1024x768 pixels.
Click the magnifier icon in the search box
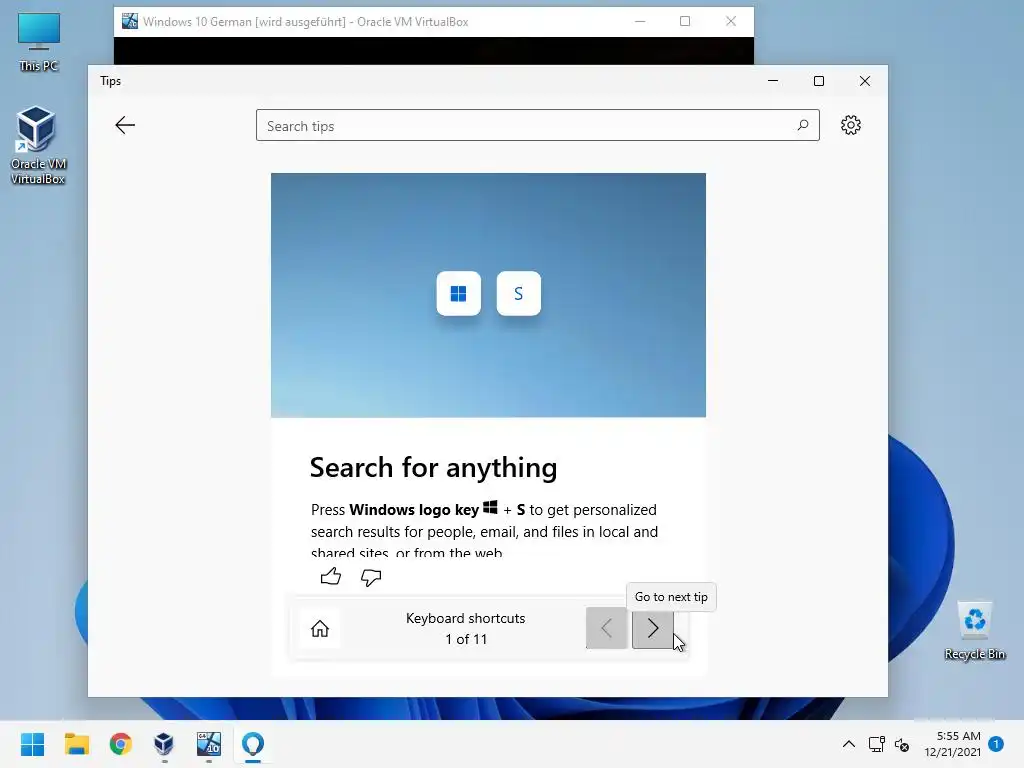coord(803,125)
